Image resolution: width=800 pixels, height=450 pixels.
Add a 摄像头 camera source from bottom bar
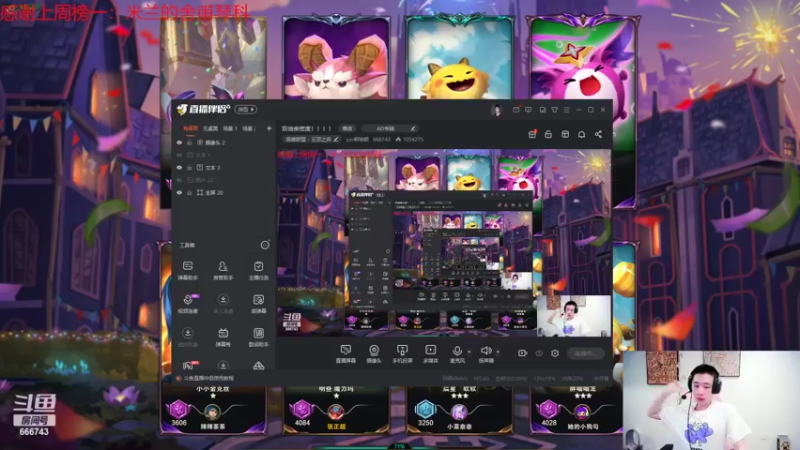[x=374, y=354]
